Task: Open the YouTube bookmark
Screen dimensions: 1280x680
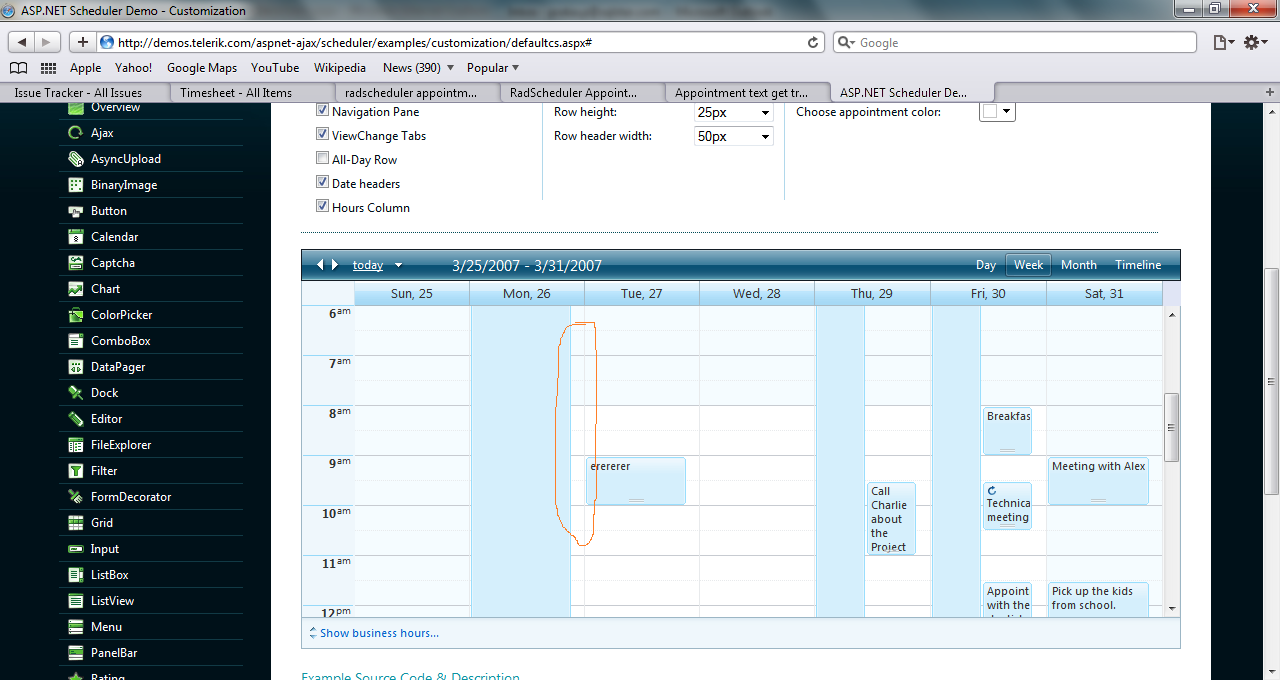Action: (275, 68)
